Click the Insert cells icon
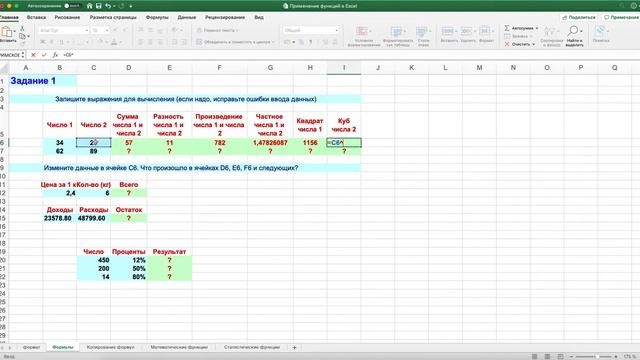 (448, 31)
